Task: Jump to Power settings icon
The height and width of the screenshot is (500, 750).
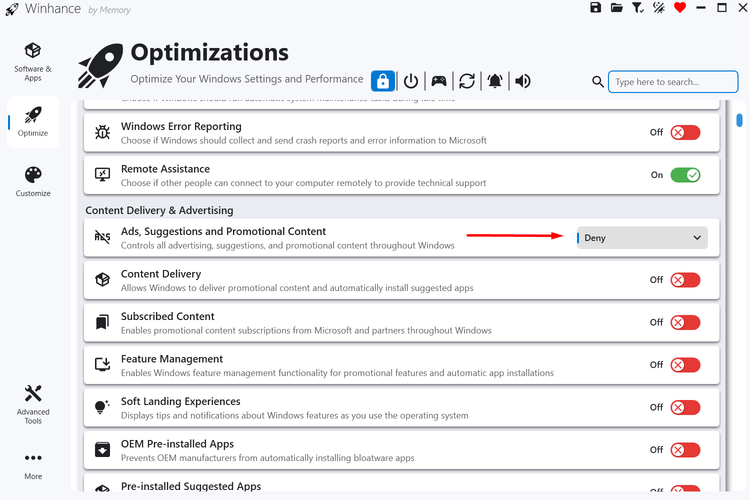Action: pos(411,81)
